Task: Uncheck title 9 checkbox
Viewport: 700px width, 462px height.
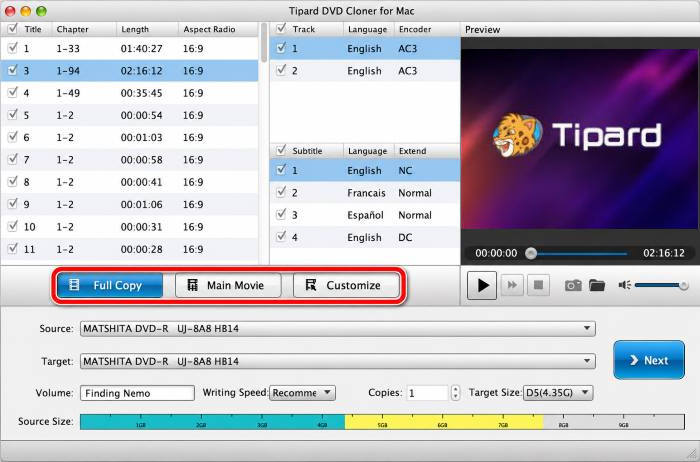Action: tap(13, 204)
